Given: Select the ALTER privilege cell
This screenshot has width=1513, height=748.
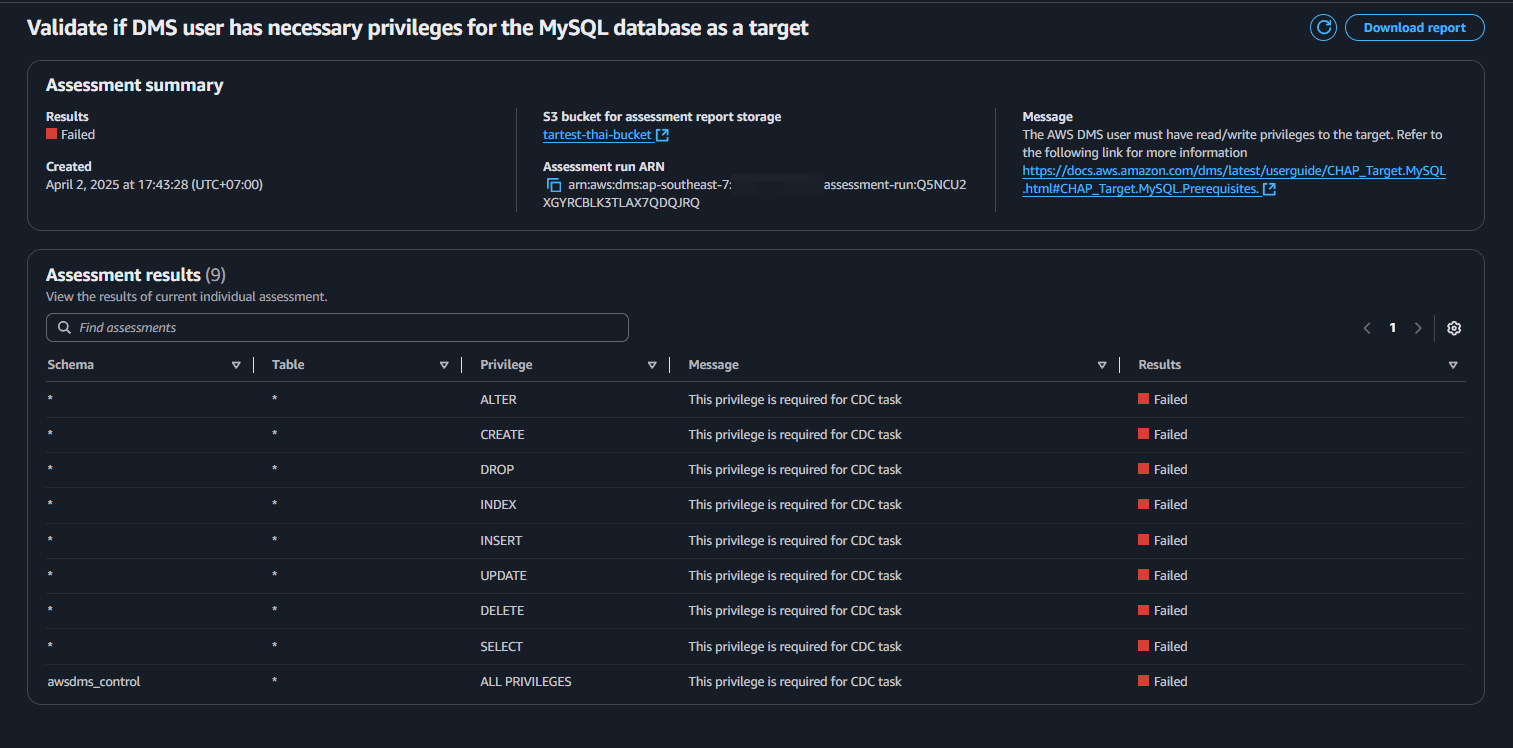Looking at the screenshot, I should click(498, 400).
